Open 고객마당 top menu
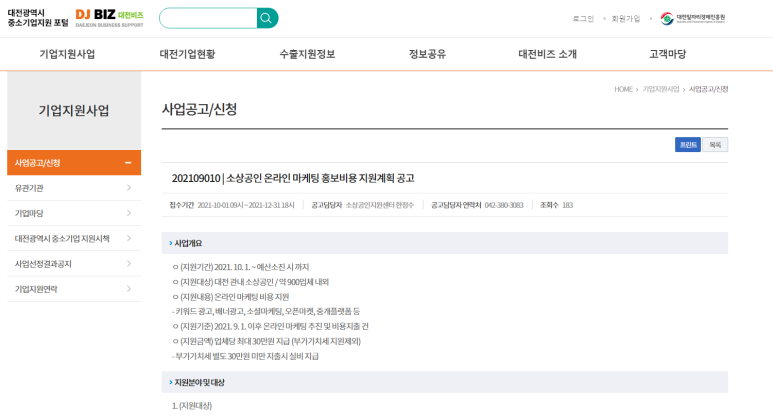This screenshot has height=415, width=773. click(x=668, y=54)
